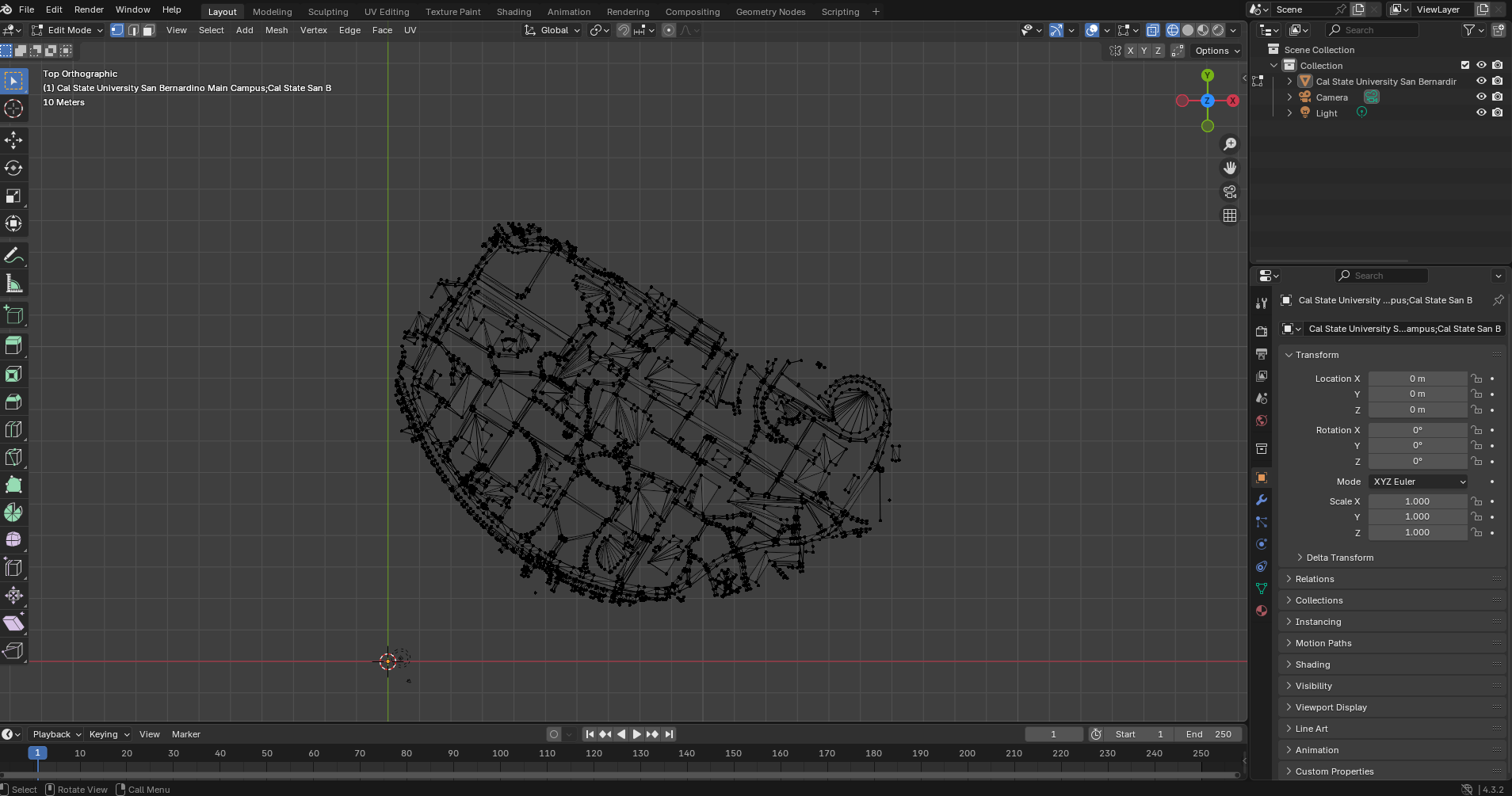This screenshot has height=796, width=1512.
Task: Hide the Light object with eye icon
Action: click(x=1481, y=112)
